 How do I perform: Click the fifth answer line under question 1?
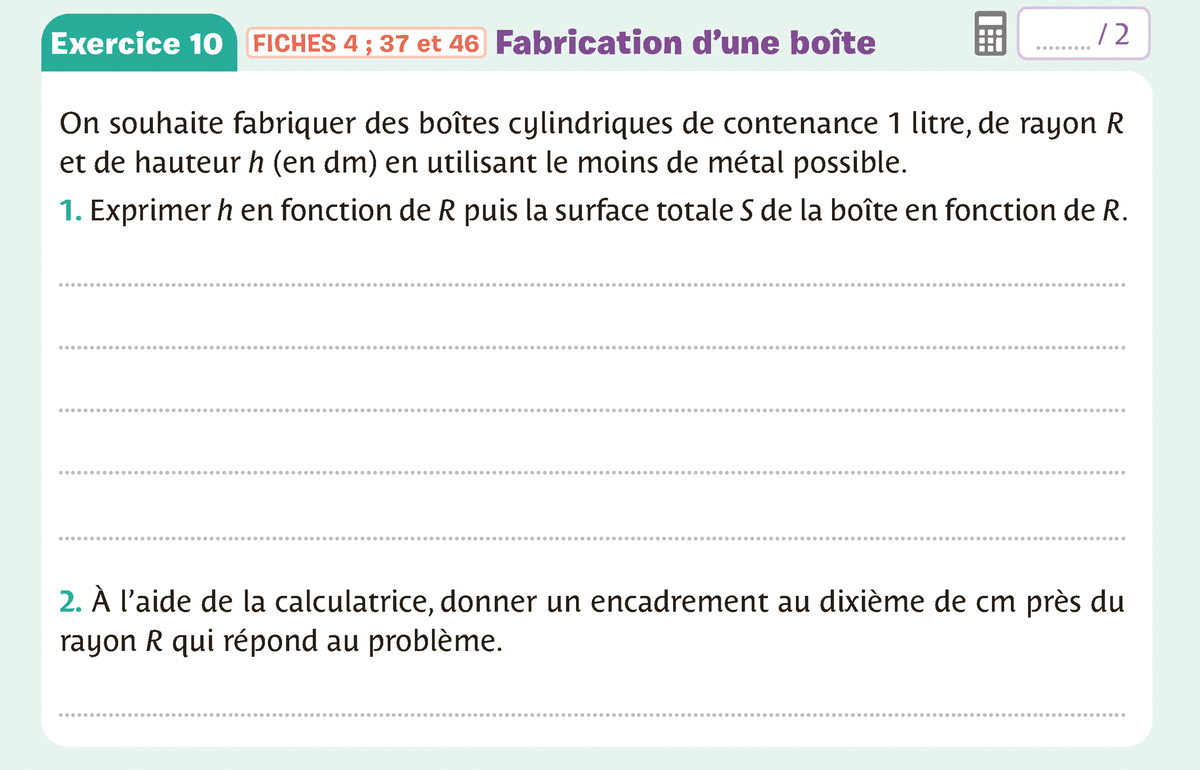click(592, 536)
